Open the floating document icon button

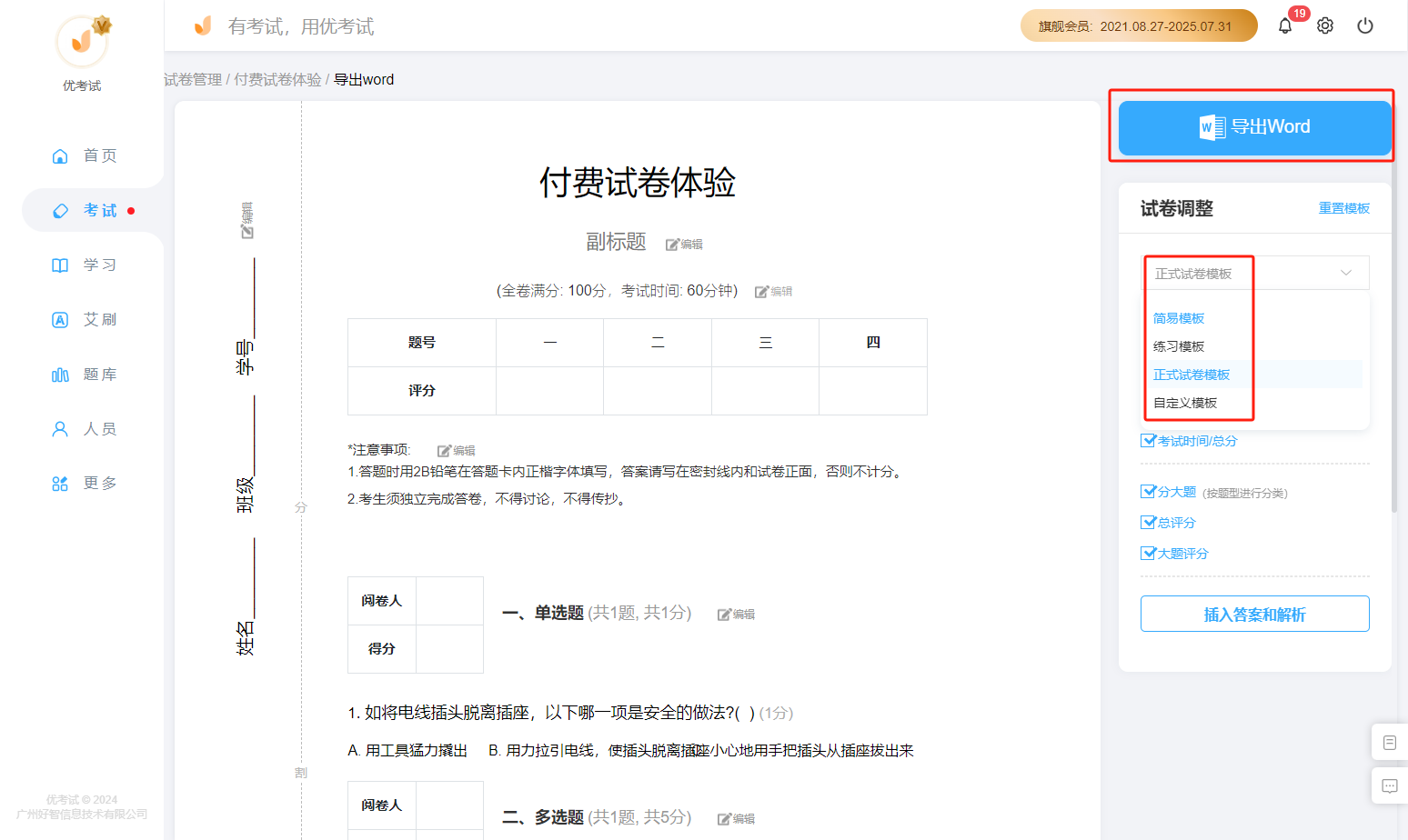coord(1390,743)
